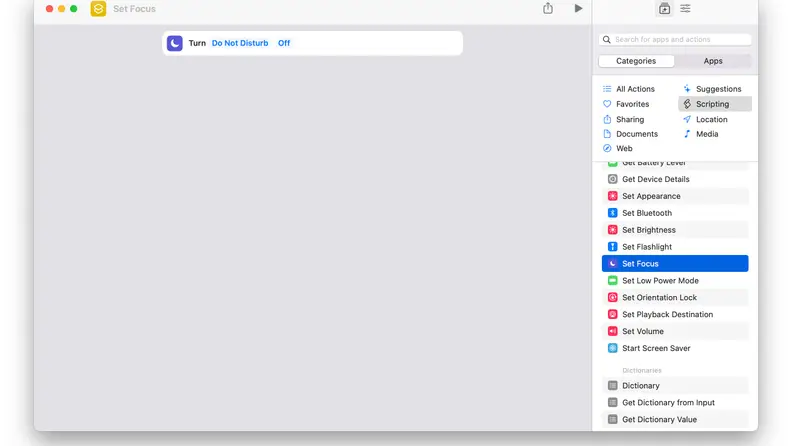This screenshot has width=792, height=446.
Task: Open the shortcut details settings icon
Action: (685, 8)
